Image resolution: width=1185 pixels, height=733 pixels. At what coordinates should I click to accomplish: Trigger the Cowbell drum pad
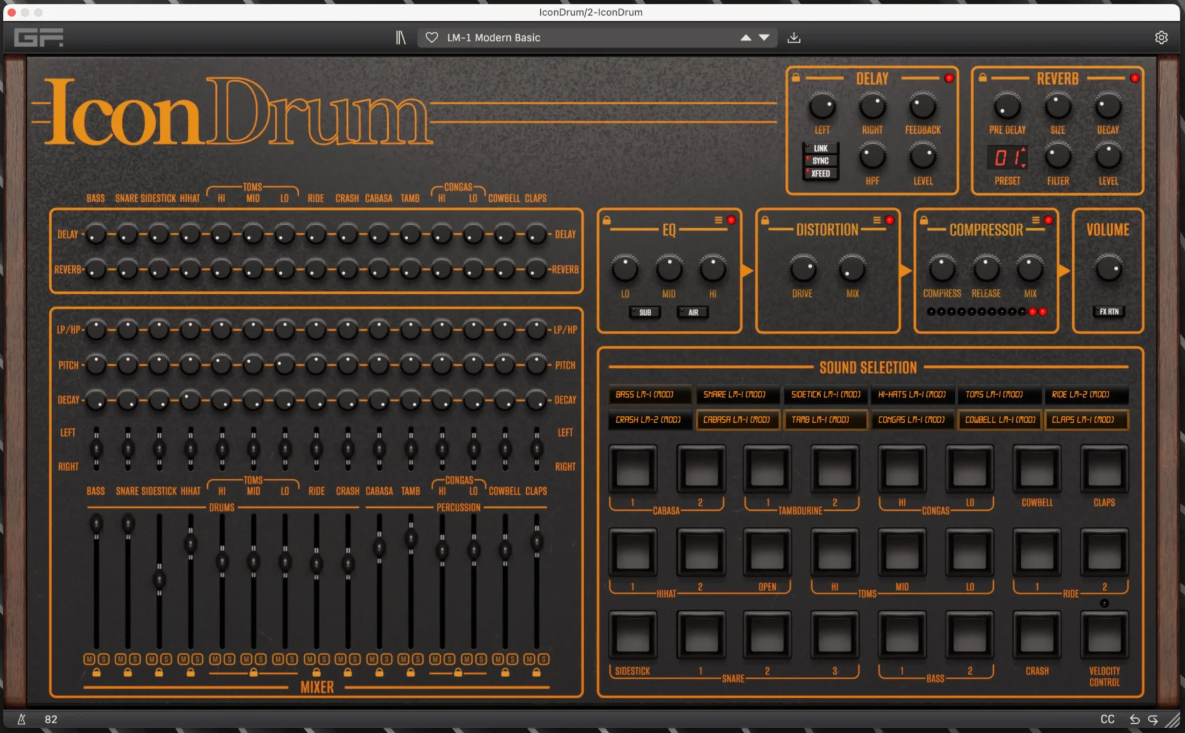point(1036,469)
